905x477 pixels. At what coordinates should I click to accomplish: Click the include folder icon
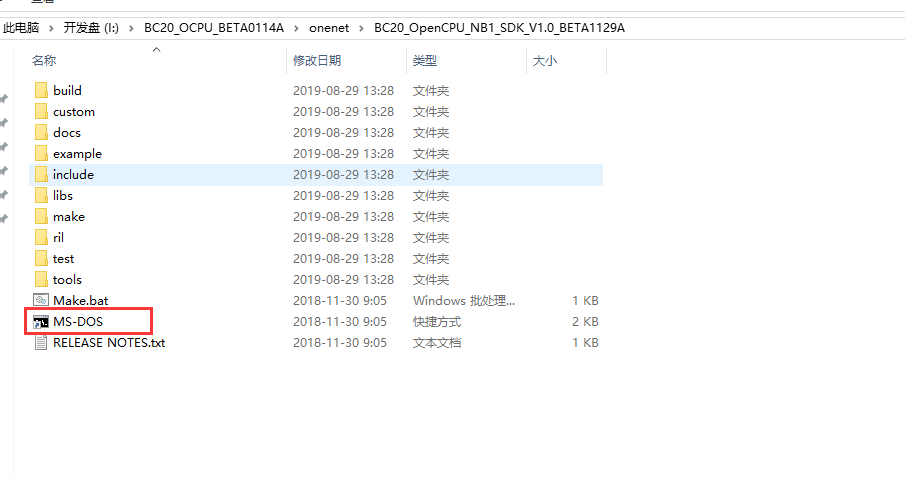click(x=41, y=174)
